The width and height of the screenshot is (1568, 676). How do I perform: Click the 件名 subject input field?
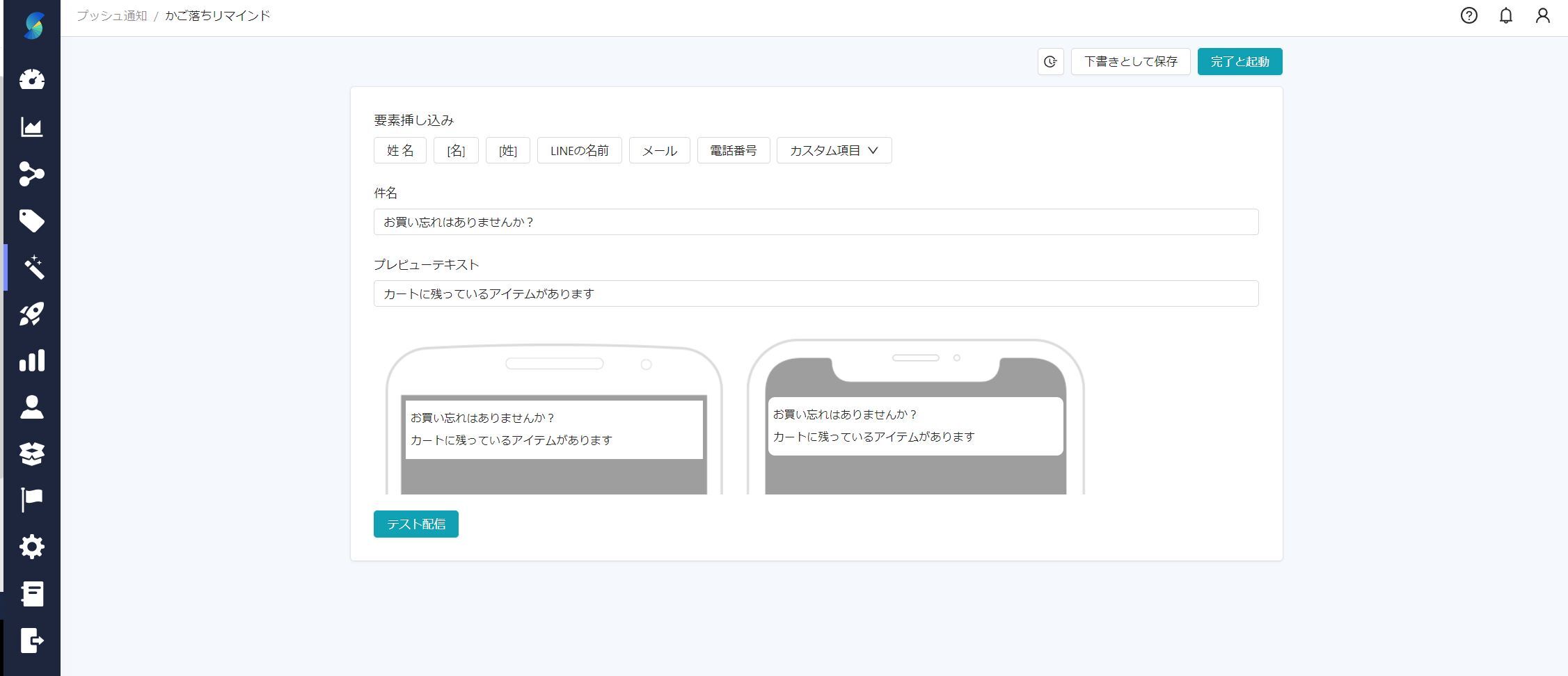(816, 223)
